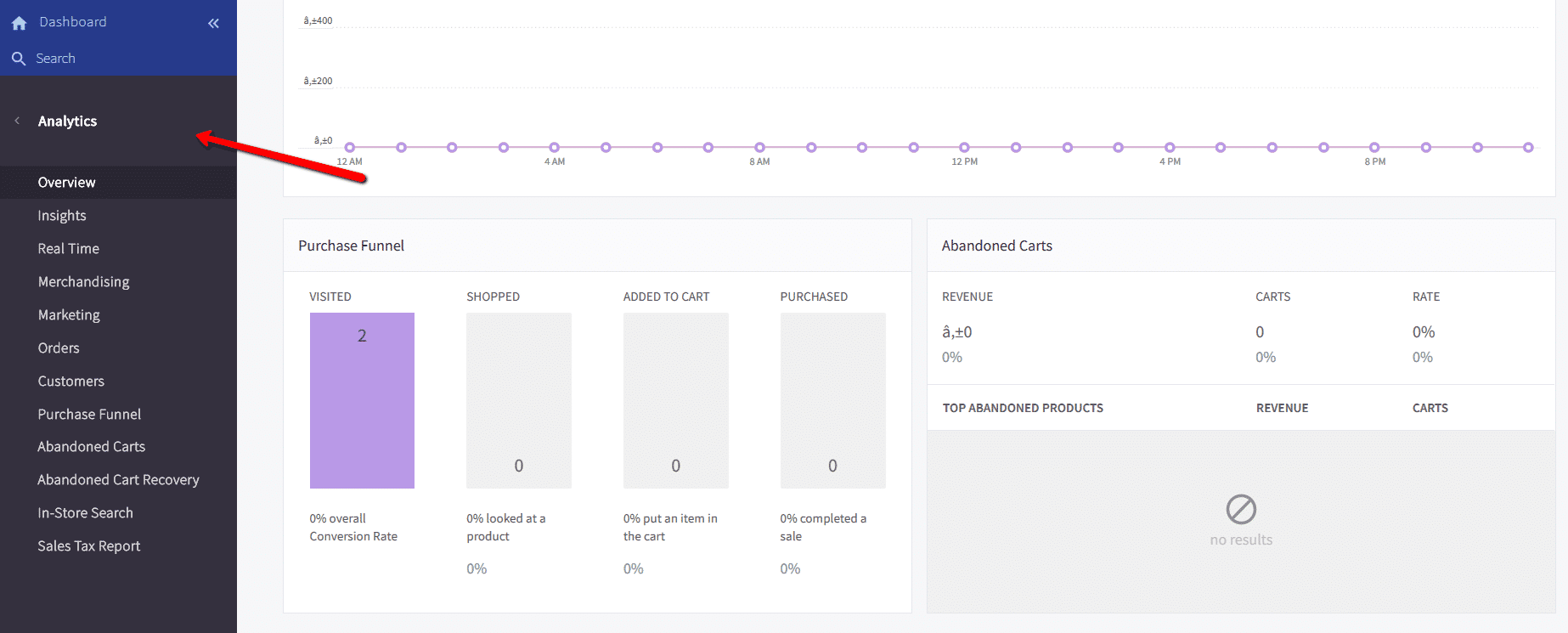Image resolution: width=1568 pixels, height=633 pixels.
Task: Open Sales Tax Report
Action: [88, 546]
